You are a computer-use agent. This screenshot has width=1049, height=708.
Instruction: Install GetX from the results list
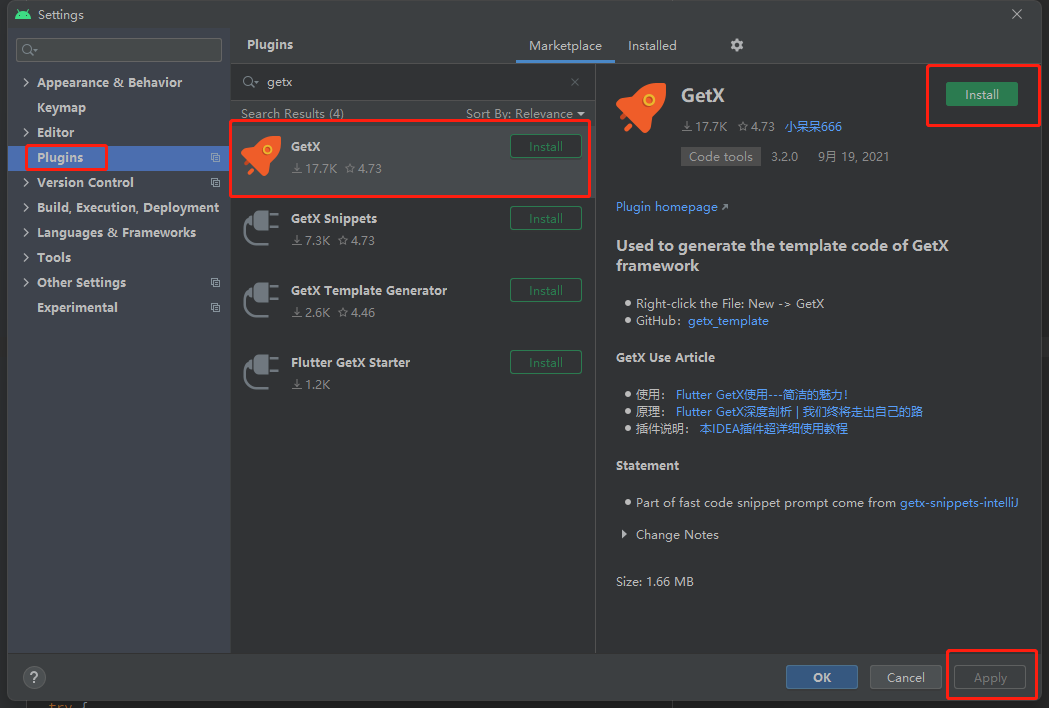point(546,147)
